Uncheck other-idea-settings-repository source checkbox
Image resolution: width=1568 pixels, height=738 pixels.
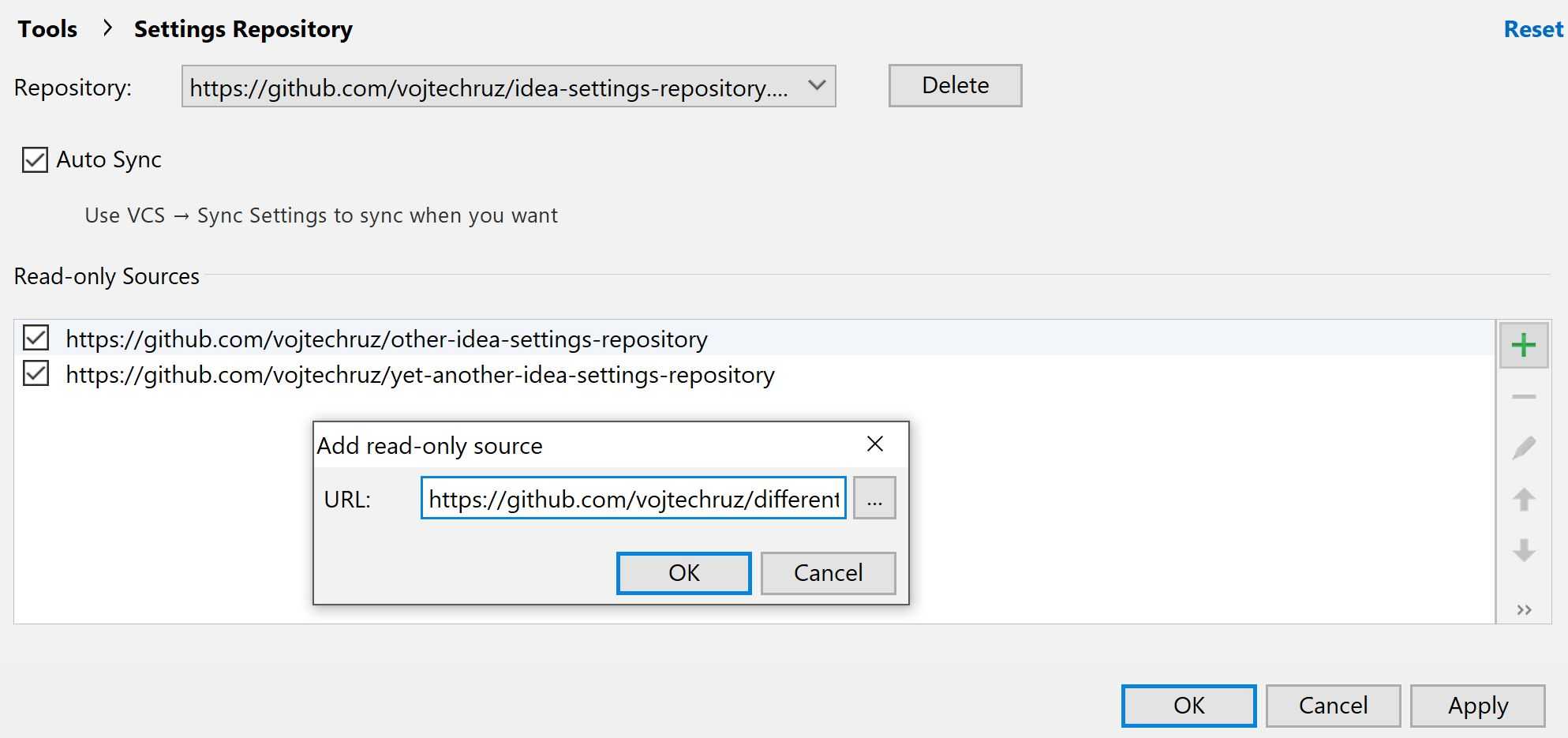[x=36, y=339]
